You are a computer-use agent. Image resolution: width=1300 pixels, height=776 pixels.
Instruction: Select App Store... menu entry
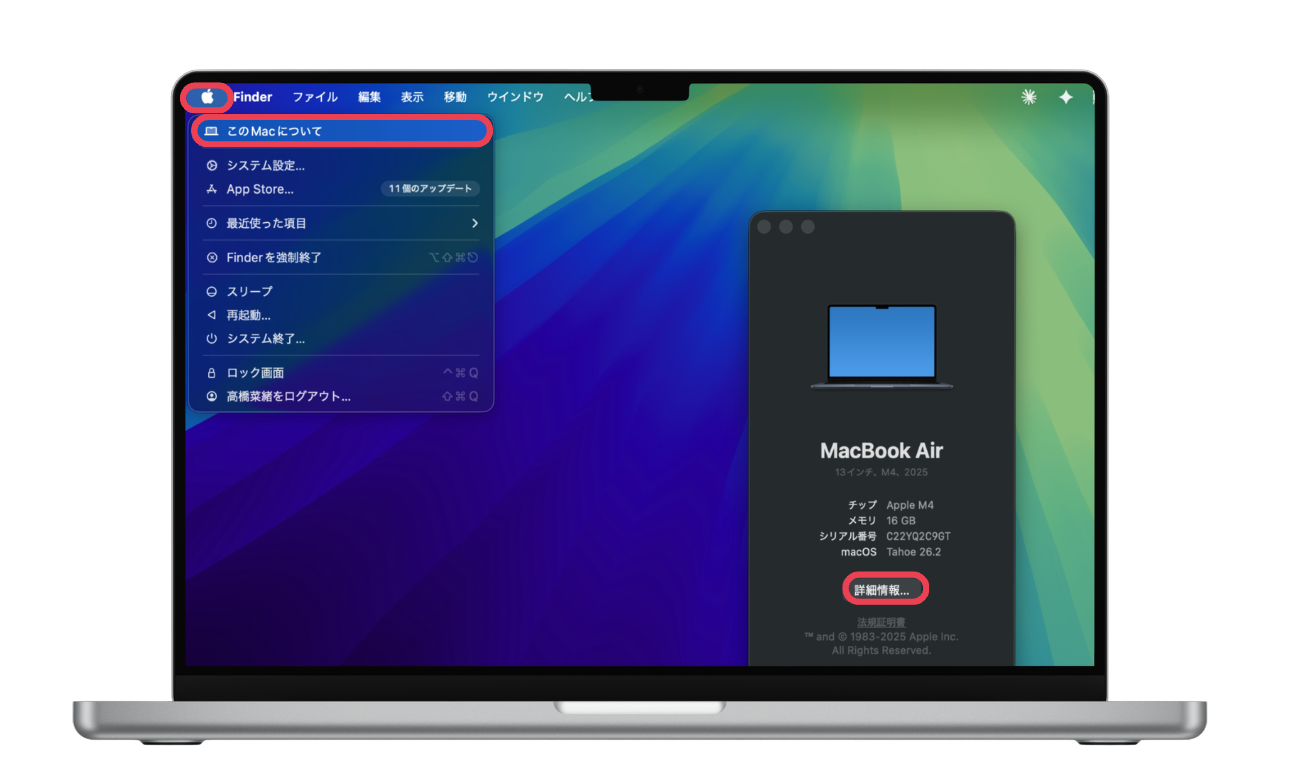point(341,189)
